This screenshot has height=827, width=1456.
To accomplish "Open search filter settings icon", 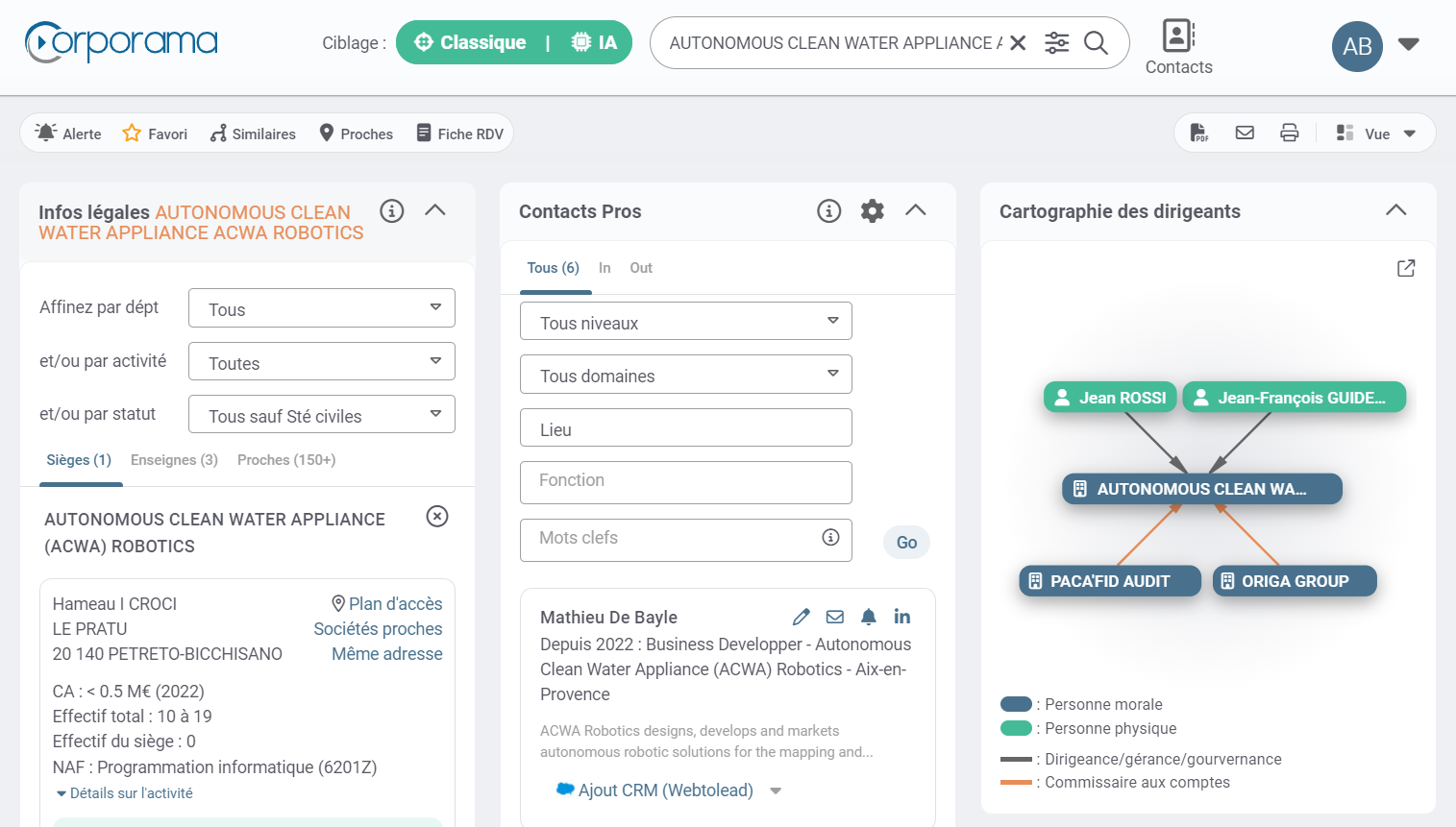I will [1056, 43].
